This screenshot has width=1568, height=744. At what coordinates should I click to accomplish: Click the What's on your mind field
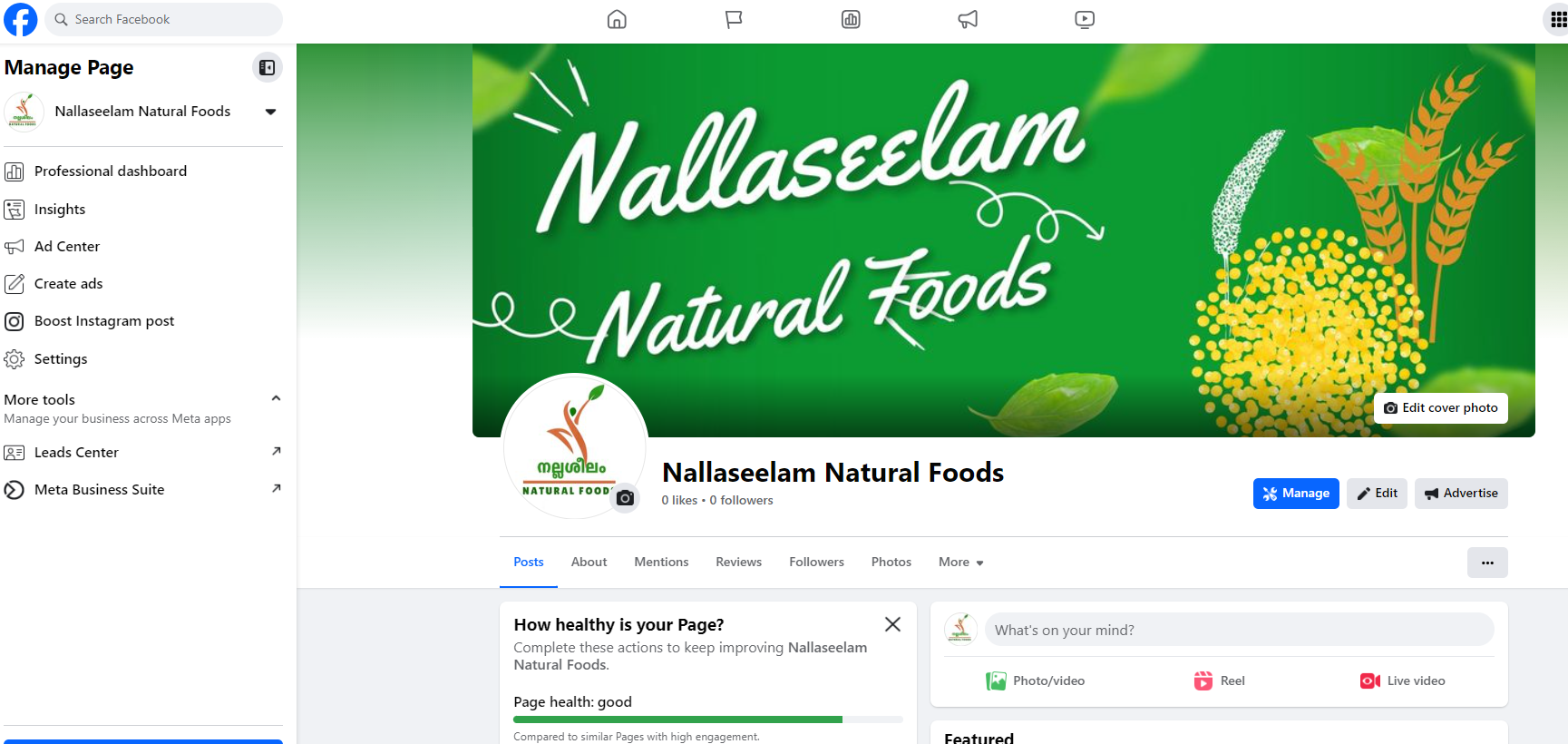point(1239,630)
